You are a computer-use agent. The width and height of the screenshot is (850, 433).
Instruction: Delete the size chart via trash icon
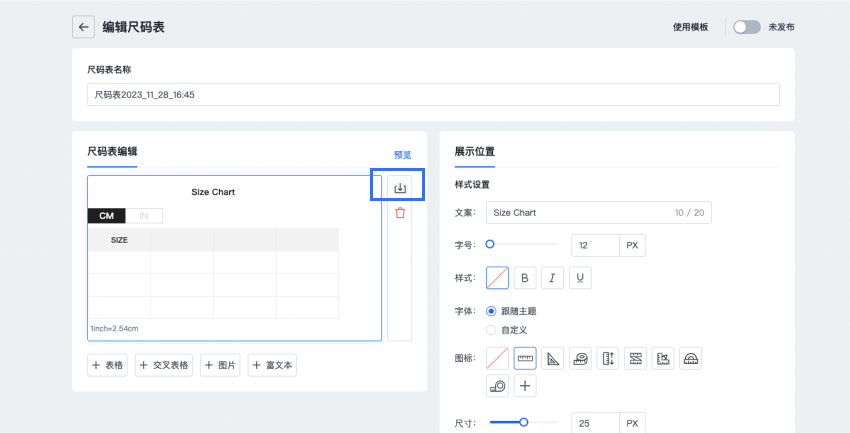400,213
